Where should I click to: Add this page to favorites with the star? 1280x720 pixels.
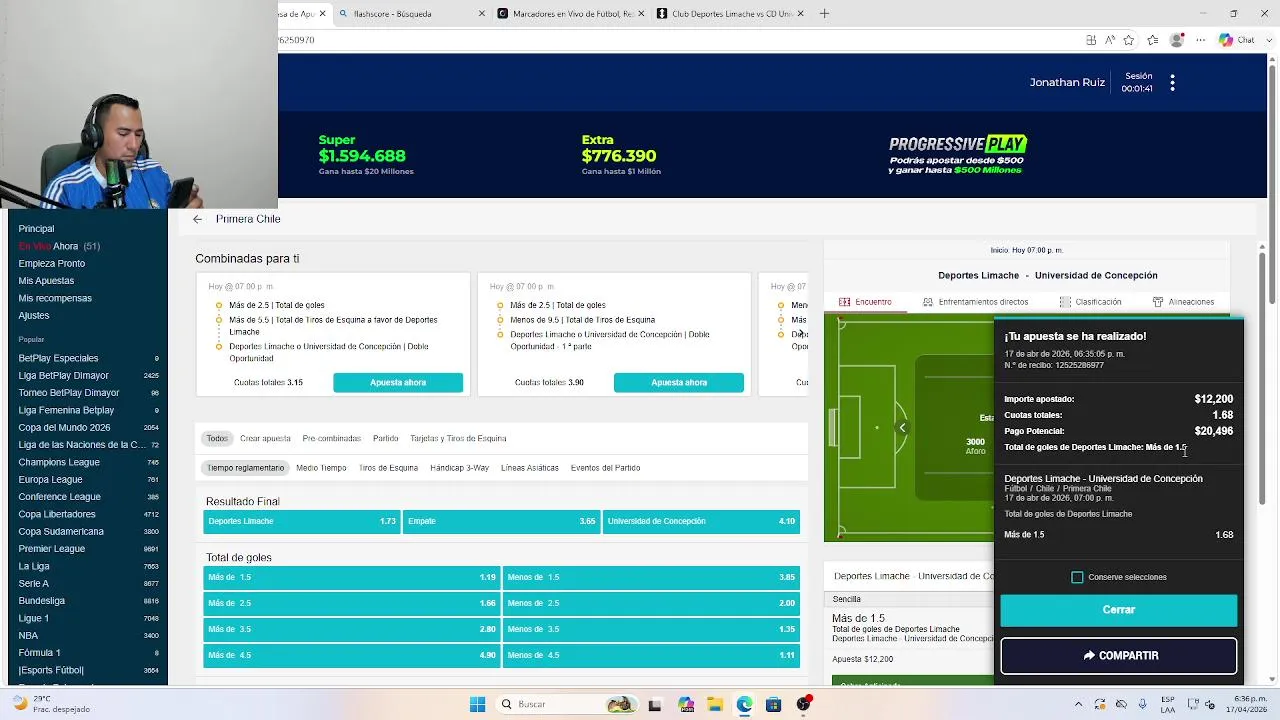(x=1129, y=40)
